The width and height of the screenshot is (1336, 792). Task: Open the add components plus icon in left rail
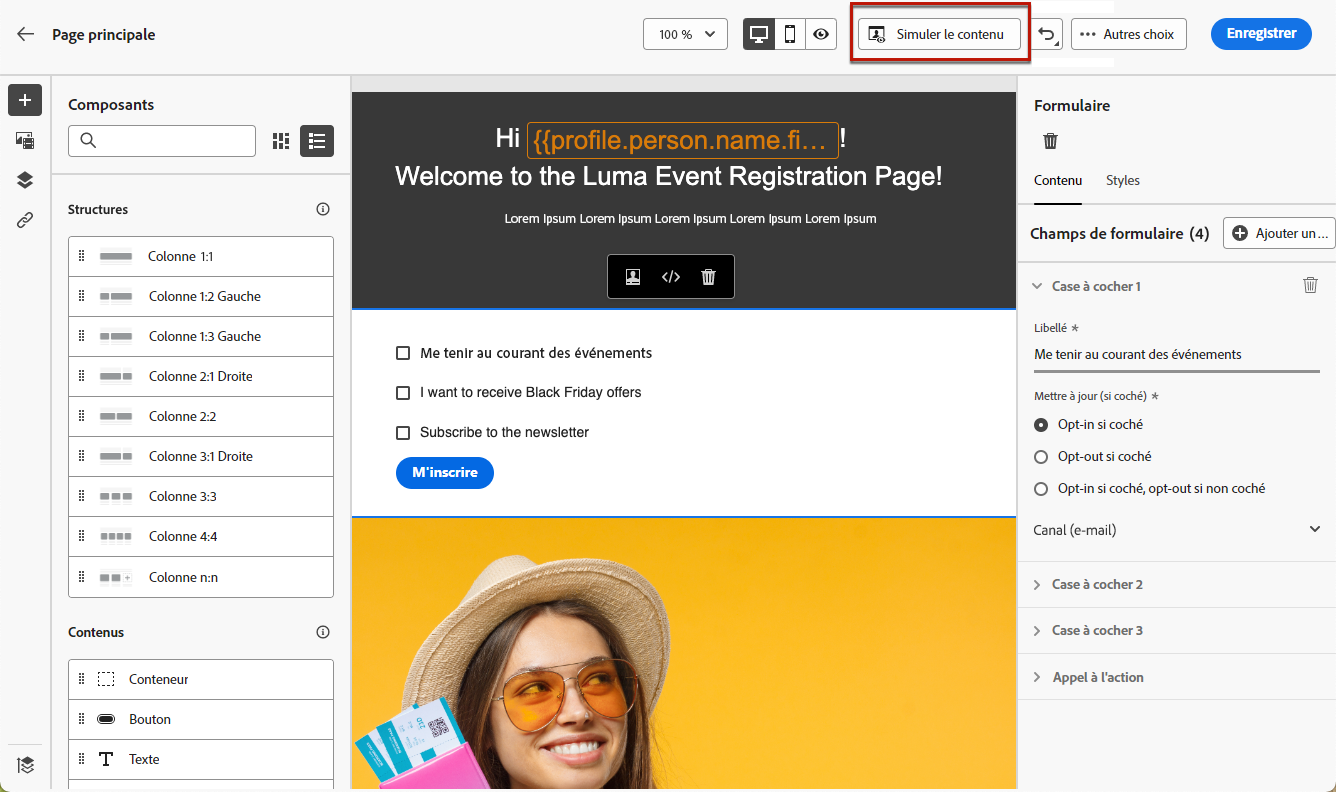coord(25,100)
